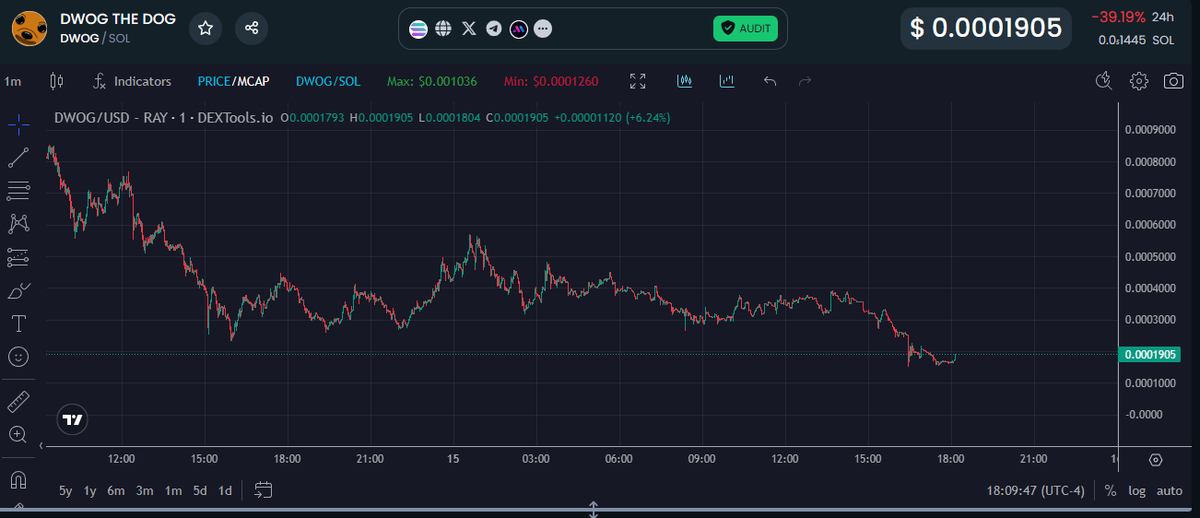Toggle the bar-chart overlay icon
The height and width of the screenshot is (518, 1200).
coord(727,81)
